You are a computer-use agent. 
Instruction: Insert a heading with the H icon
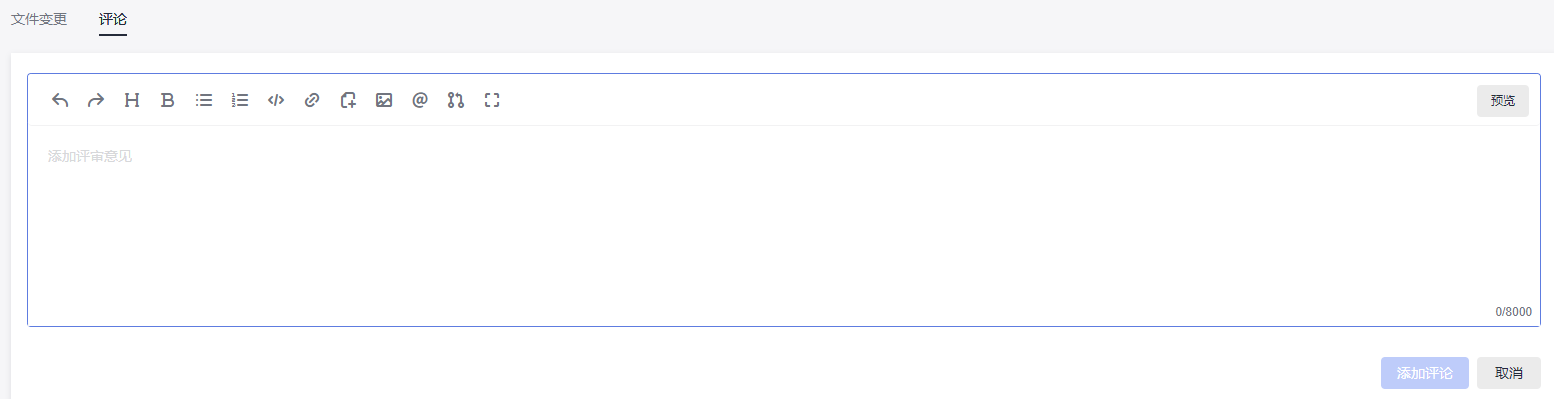(132, 100)
